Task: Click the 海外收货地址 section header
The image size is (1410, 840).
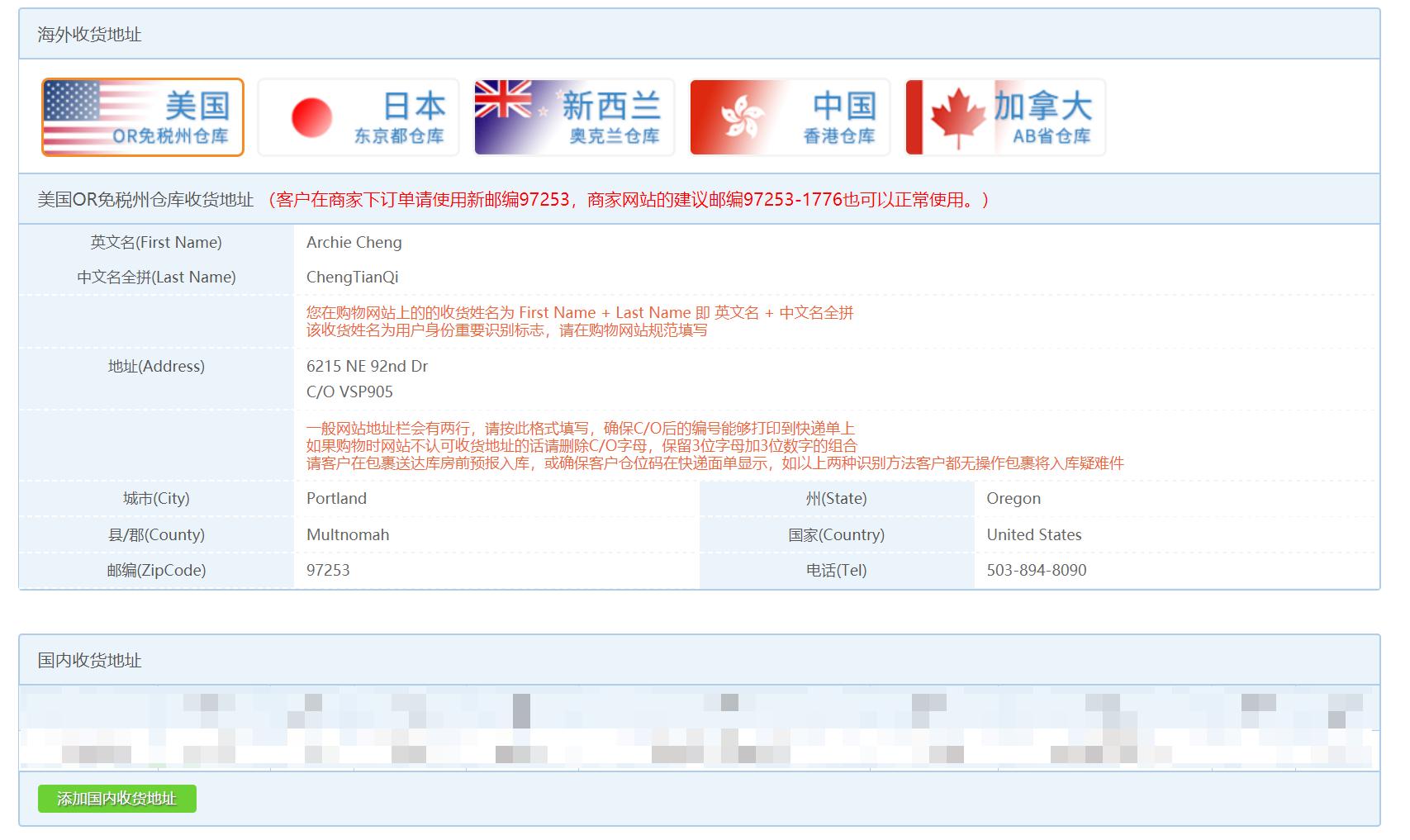Action: [89, 36]
